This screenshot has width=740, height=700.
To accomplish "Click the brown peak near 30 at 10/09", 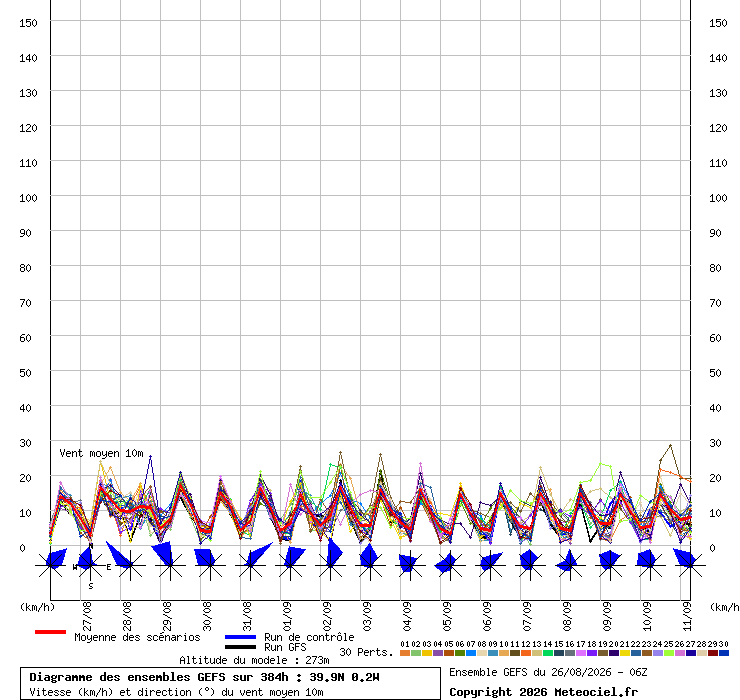I will point(670,445).
